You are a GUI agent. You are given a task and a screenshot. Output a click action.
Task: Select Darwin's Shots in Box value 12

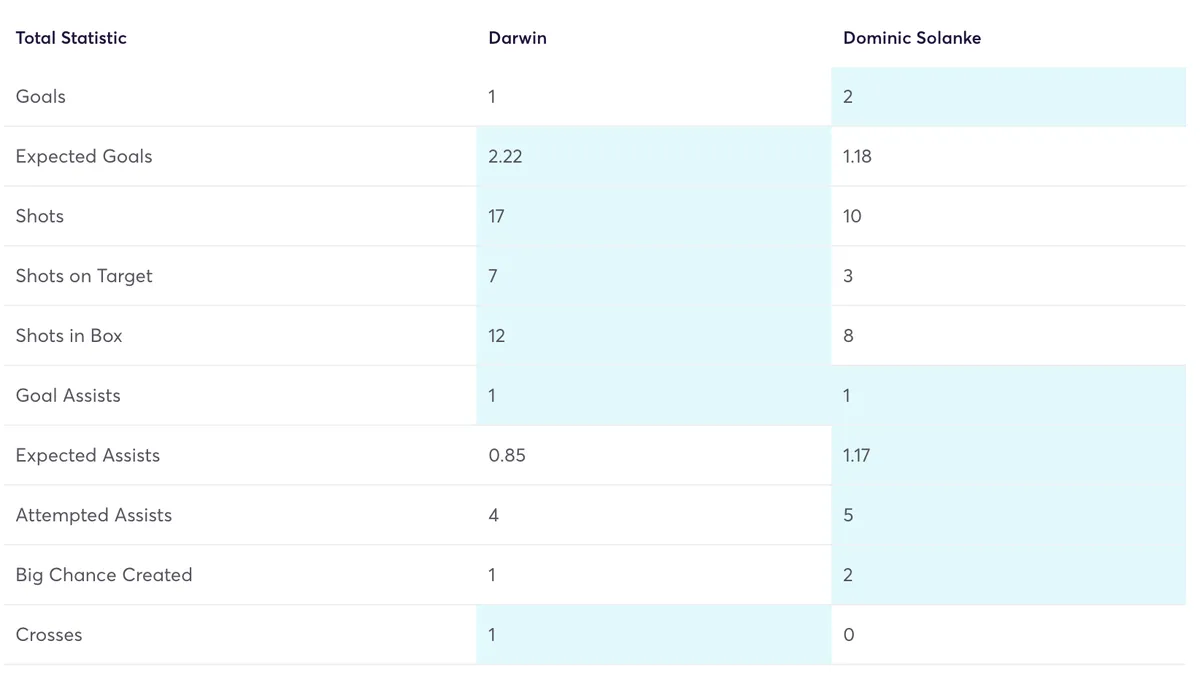497,336
